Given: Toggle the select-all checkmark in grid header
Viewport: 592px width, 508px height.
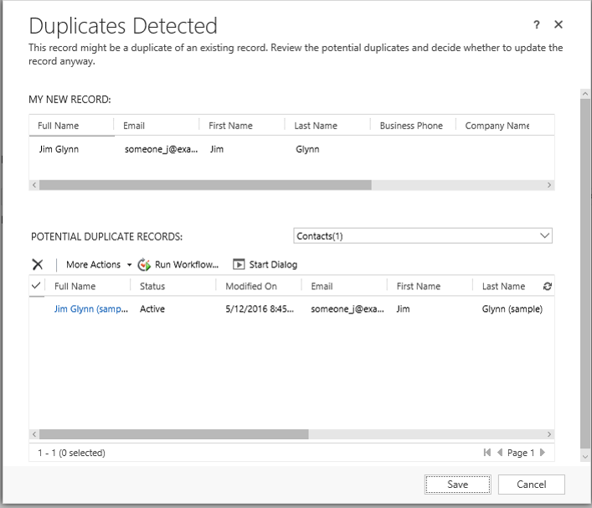Looking at the screenshot, I should [36, 285].
